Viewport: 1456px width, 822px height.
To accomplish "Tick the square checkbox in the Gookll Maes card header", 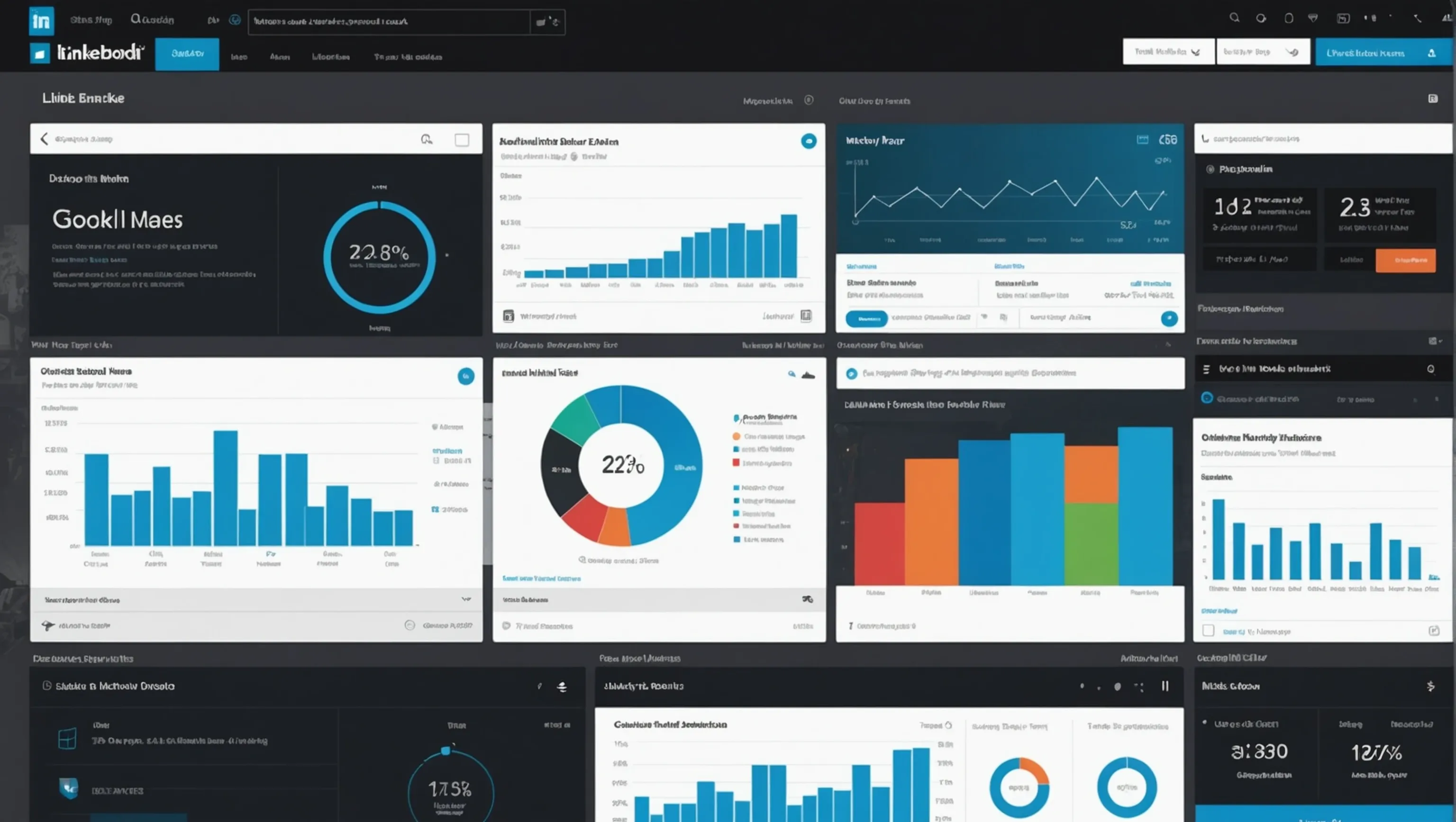I will coord(462,140).
